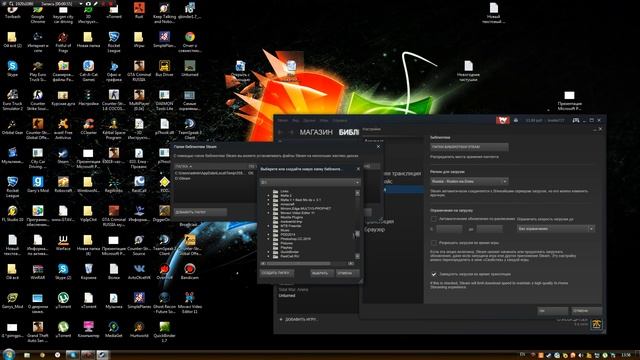The image size is (640, 360).
Task: Click the folder tree vertical scrollbar
Action: (x=357, y=224)
